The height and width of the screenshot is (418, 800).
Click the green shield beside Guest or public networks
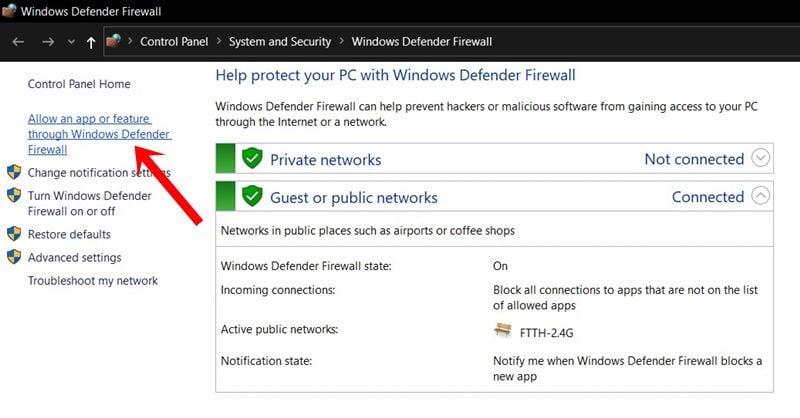(252, 196)
